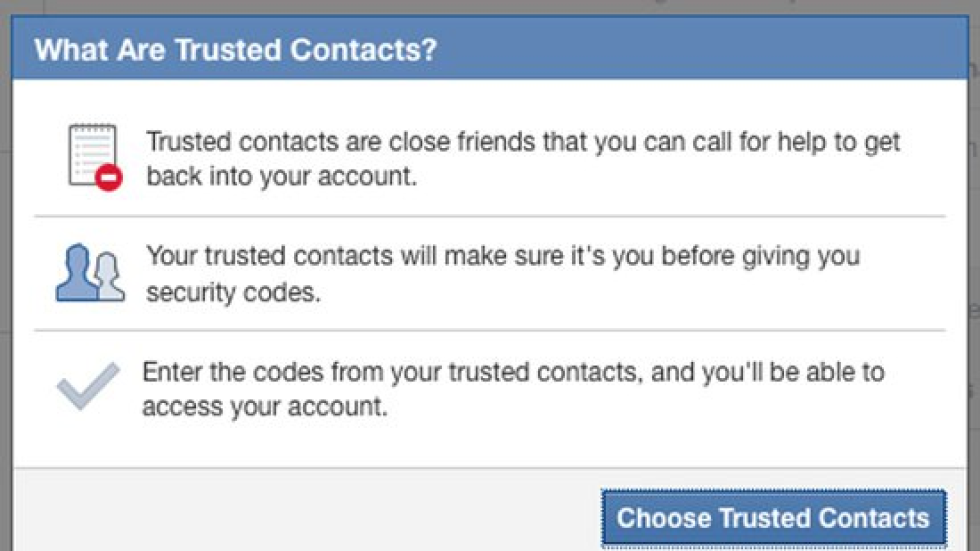This screenshot has width=980, height=551.
Task: Click the notepad icon with red badge
Action: (93, 156)
